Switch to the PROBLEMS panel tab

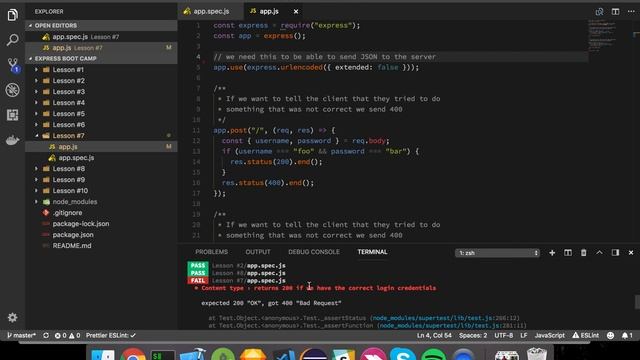pos(211,252)
